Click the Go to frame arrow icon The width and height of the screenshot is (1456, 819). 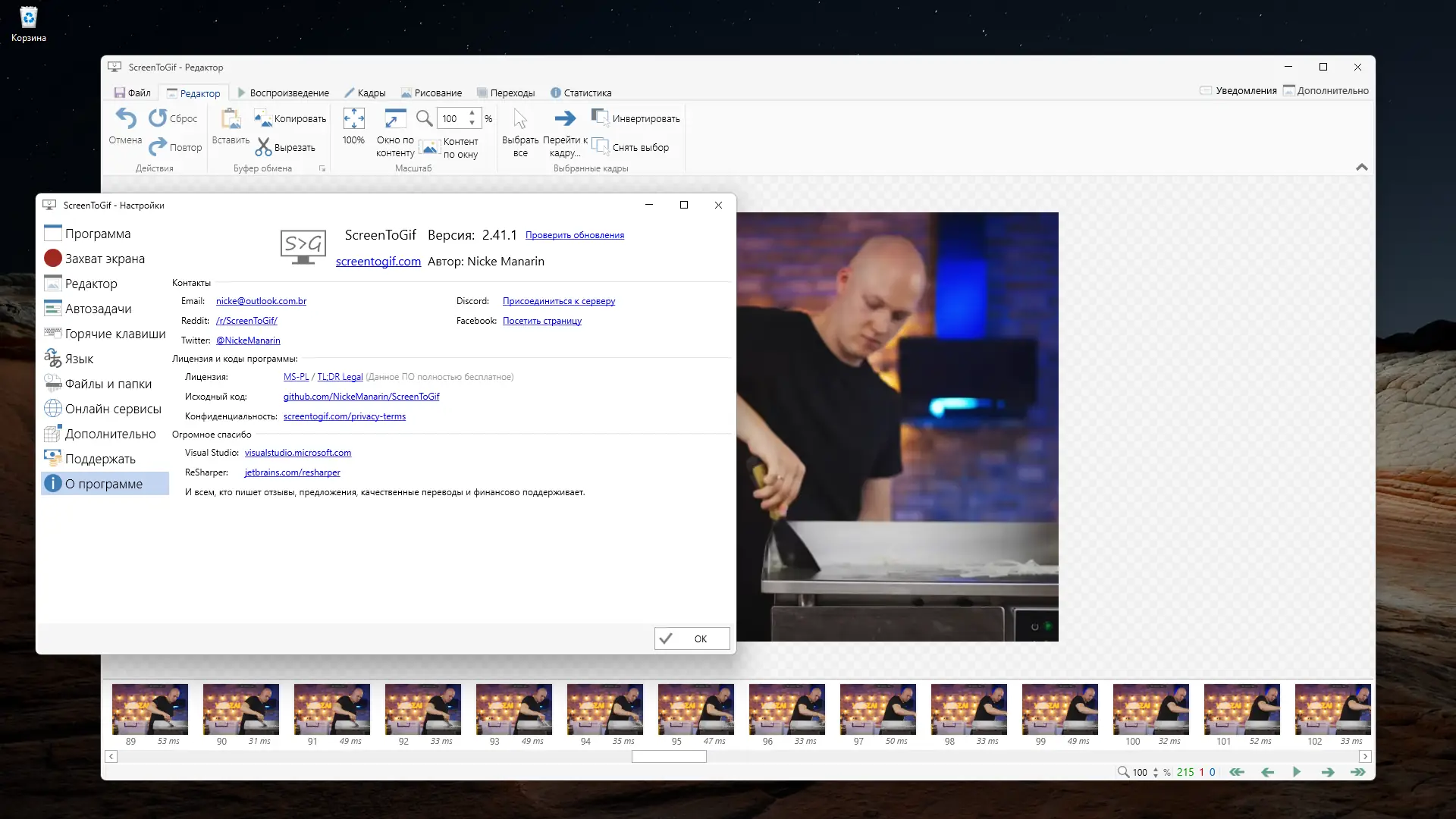coord(565,118)
